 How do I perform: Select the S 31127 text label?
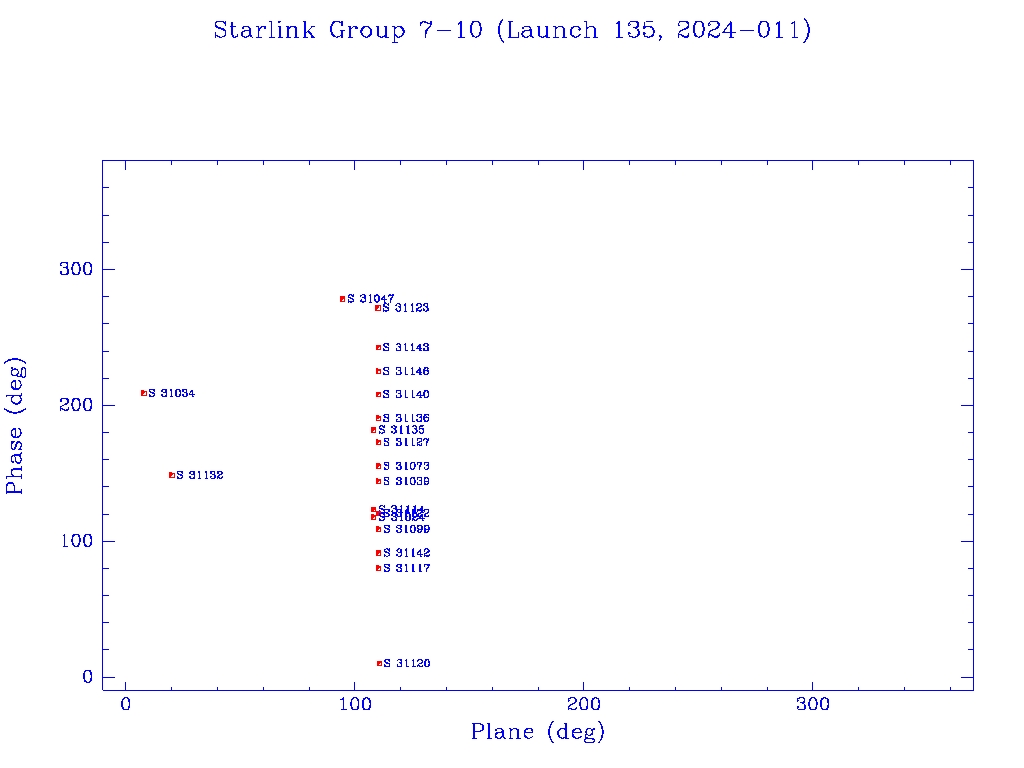point(406,442)
